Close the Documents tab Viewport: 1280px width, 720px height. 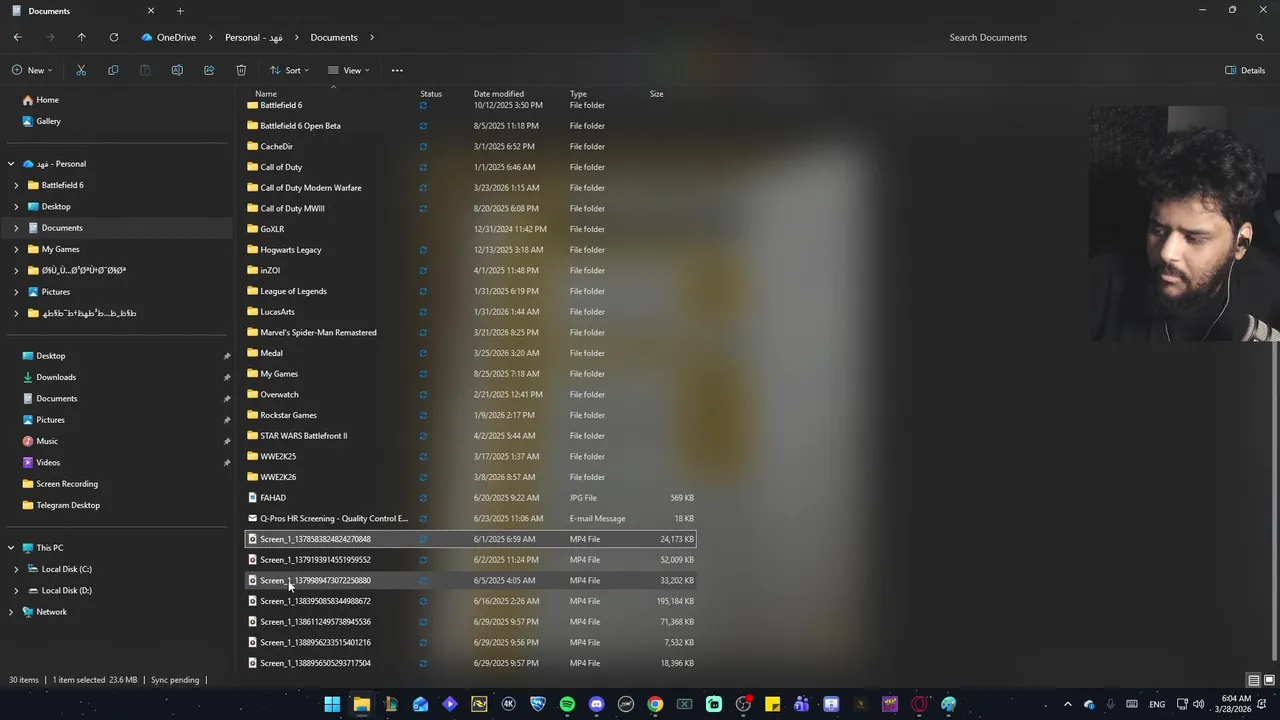151,11
